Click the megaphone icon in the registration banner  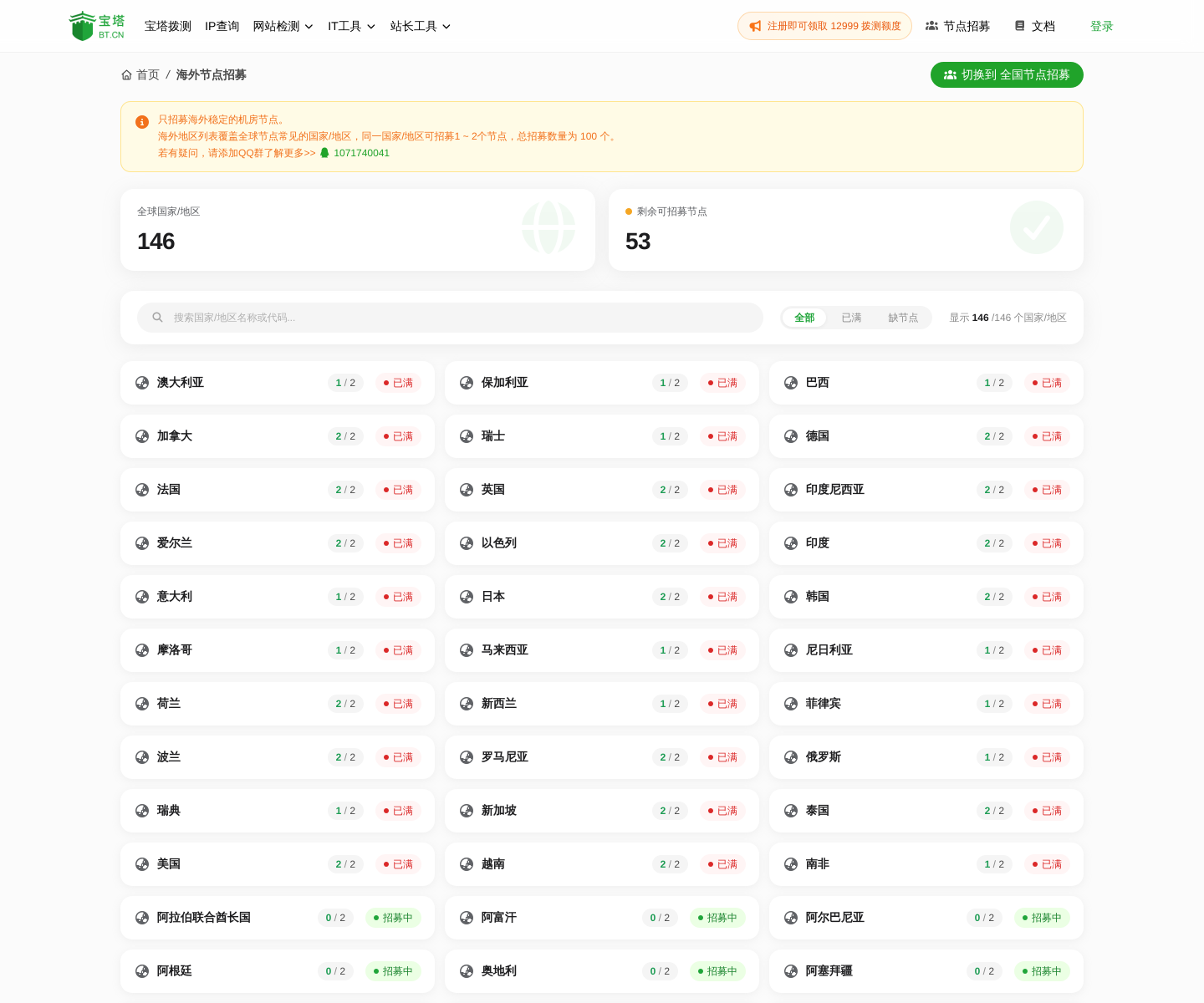click(756, 26)
